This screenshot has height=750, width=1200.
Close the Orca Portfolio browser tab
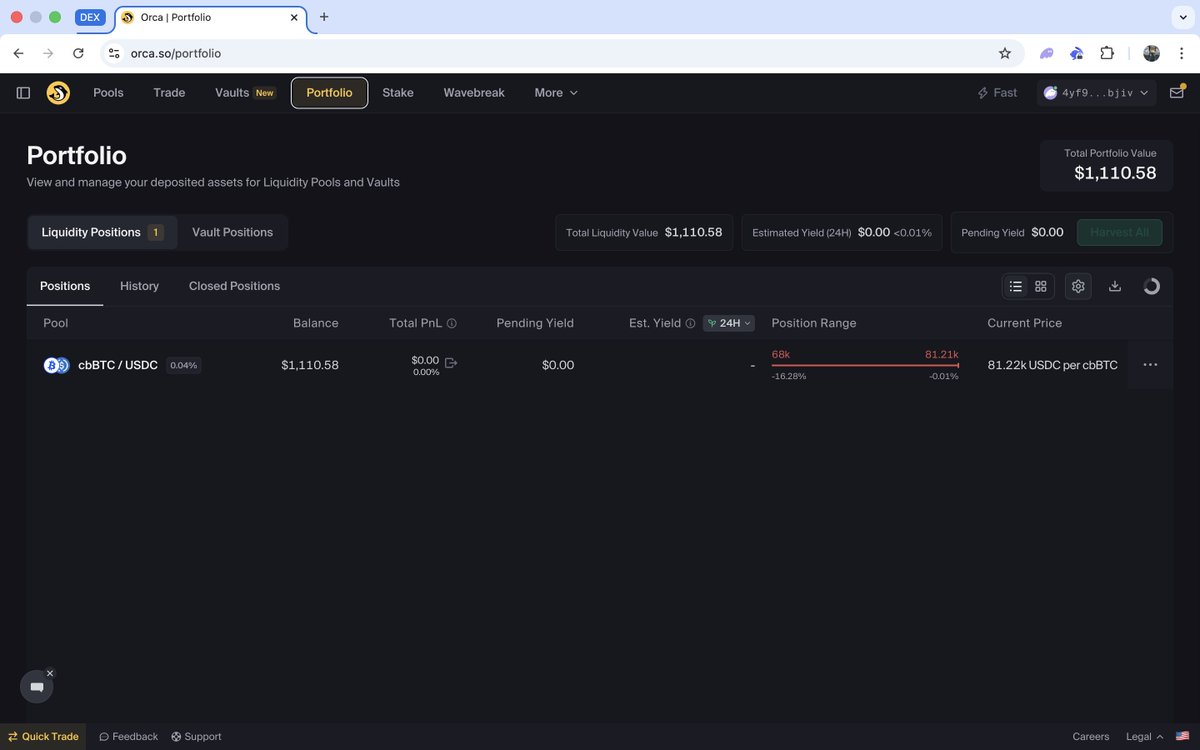[296, 18]
